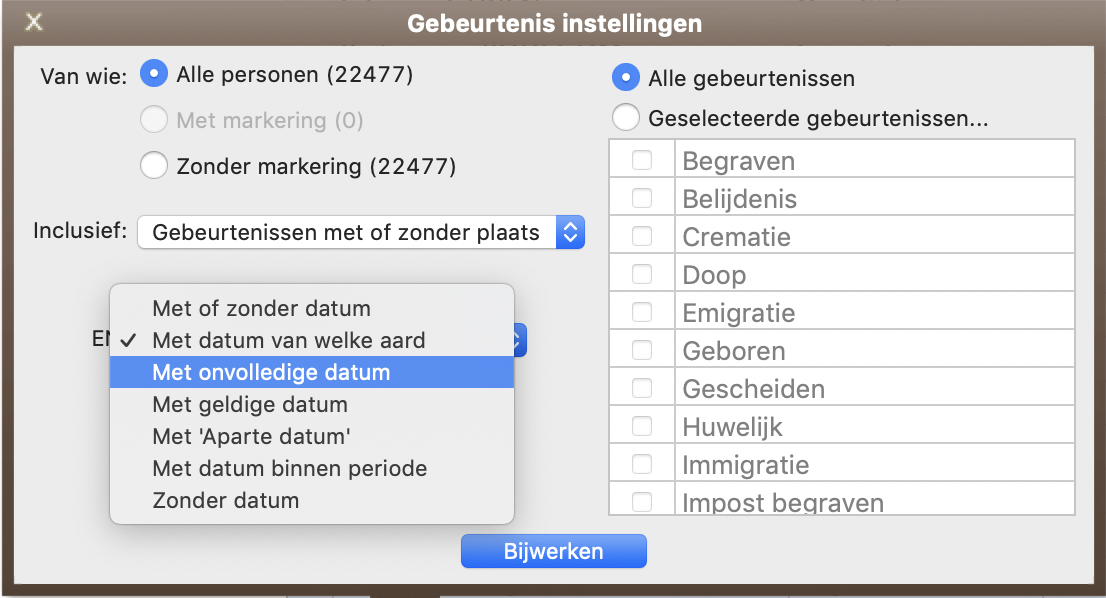Viewport: 1106px width, 598px height.
Task: Pick 'Met datum van welke aard' option
Action: click(x=288, y=340)
